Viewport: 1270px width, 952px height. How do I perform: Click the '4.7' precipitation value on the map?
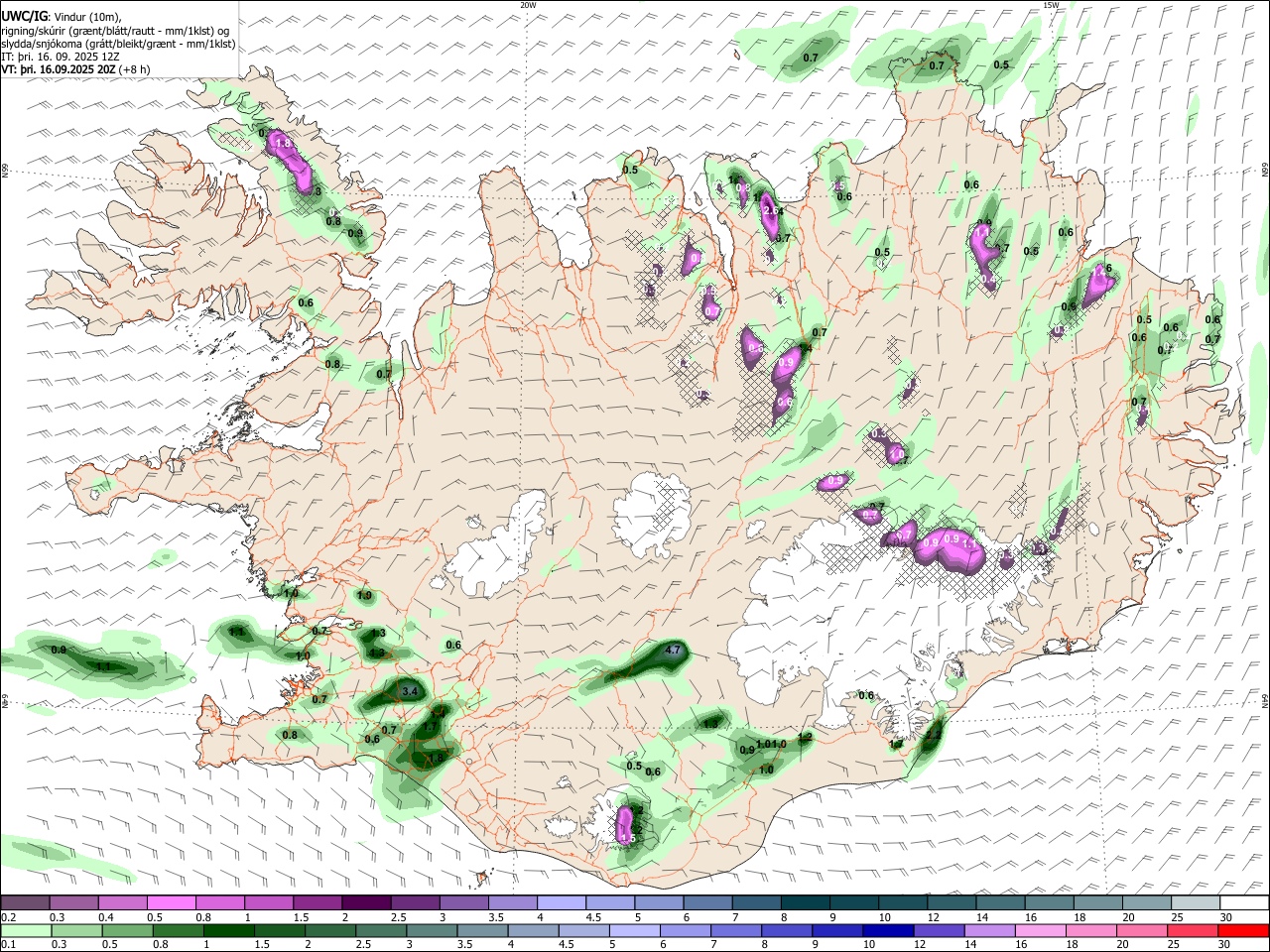[x=673, y=651]
